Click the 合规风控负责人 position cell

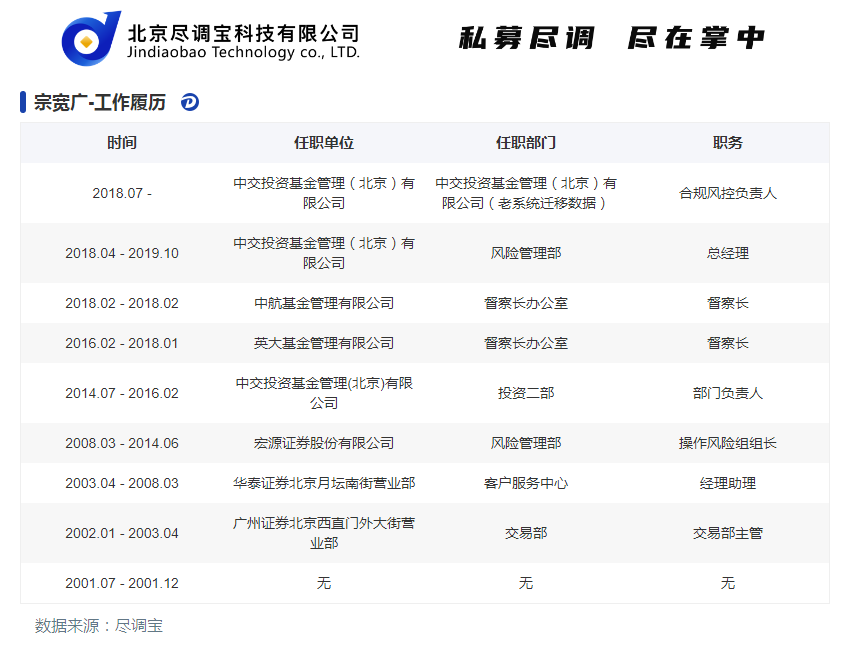[728, 193]
